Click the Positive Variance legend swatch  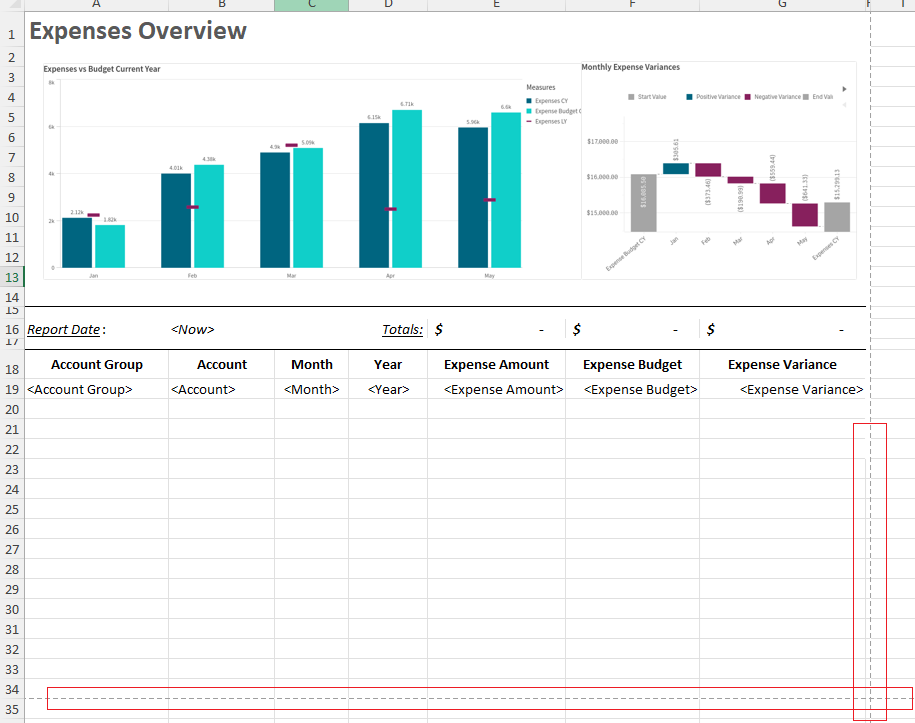pyautogui.click(x=689, y=97)
